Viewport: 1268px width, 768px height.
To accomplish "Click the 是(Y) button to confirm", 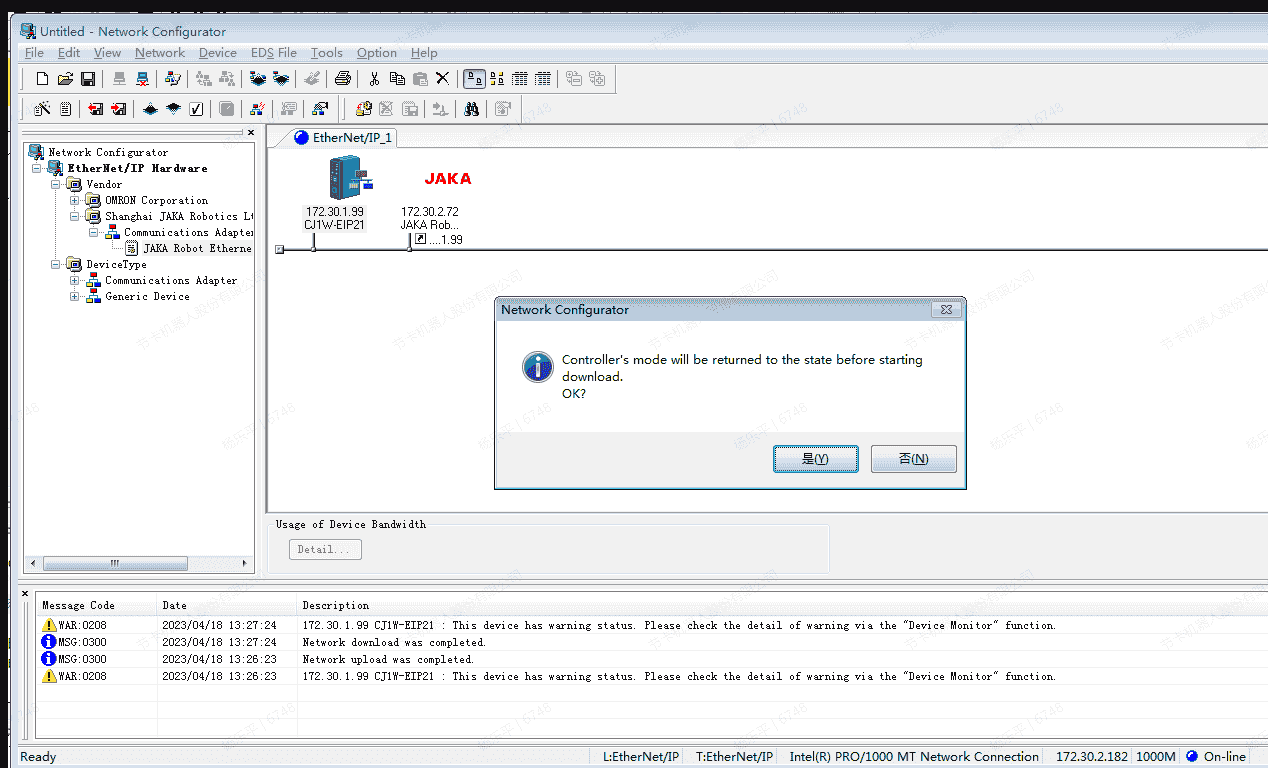I will pyautogui.click(x=815, y=459).
